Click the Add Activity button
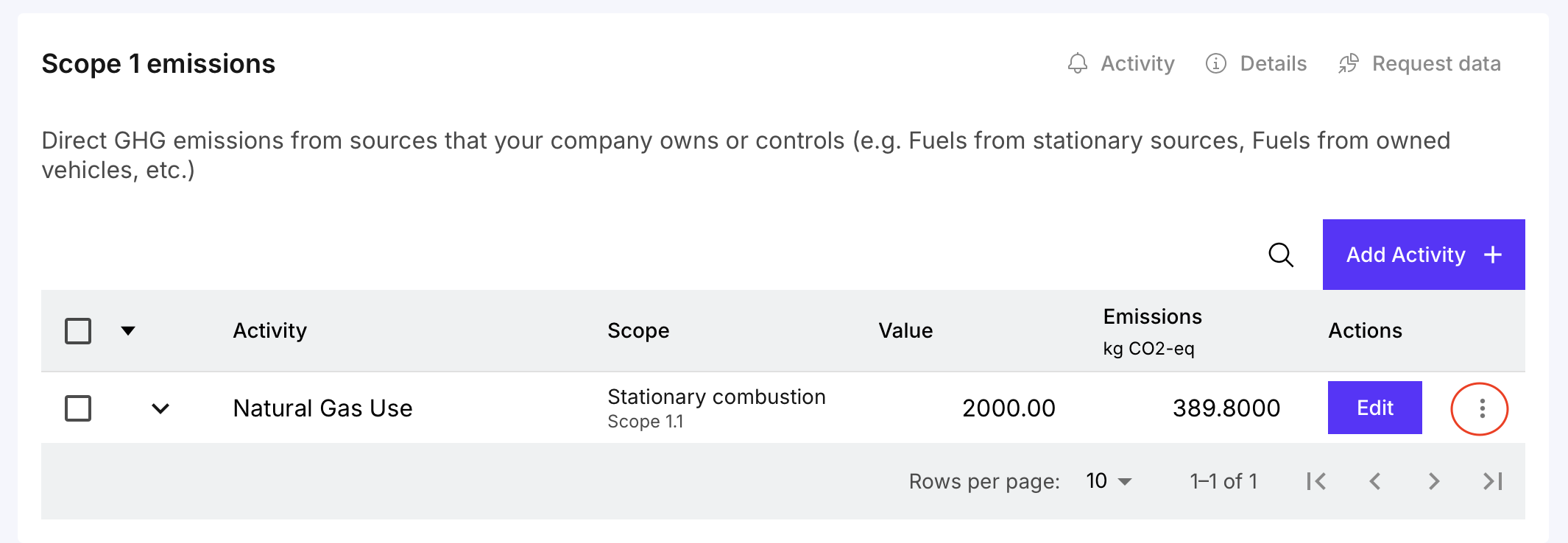 pyautogui.click(x=1406, y=255)
